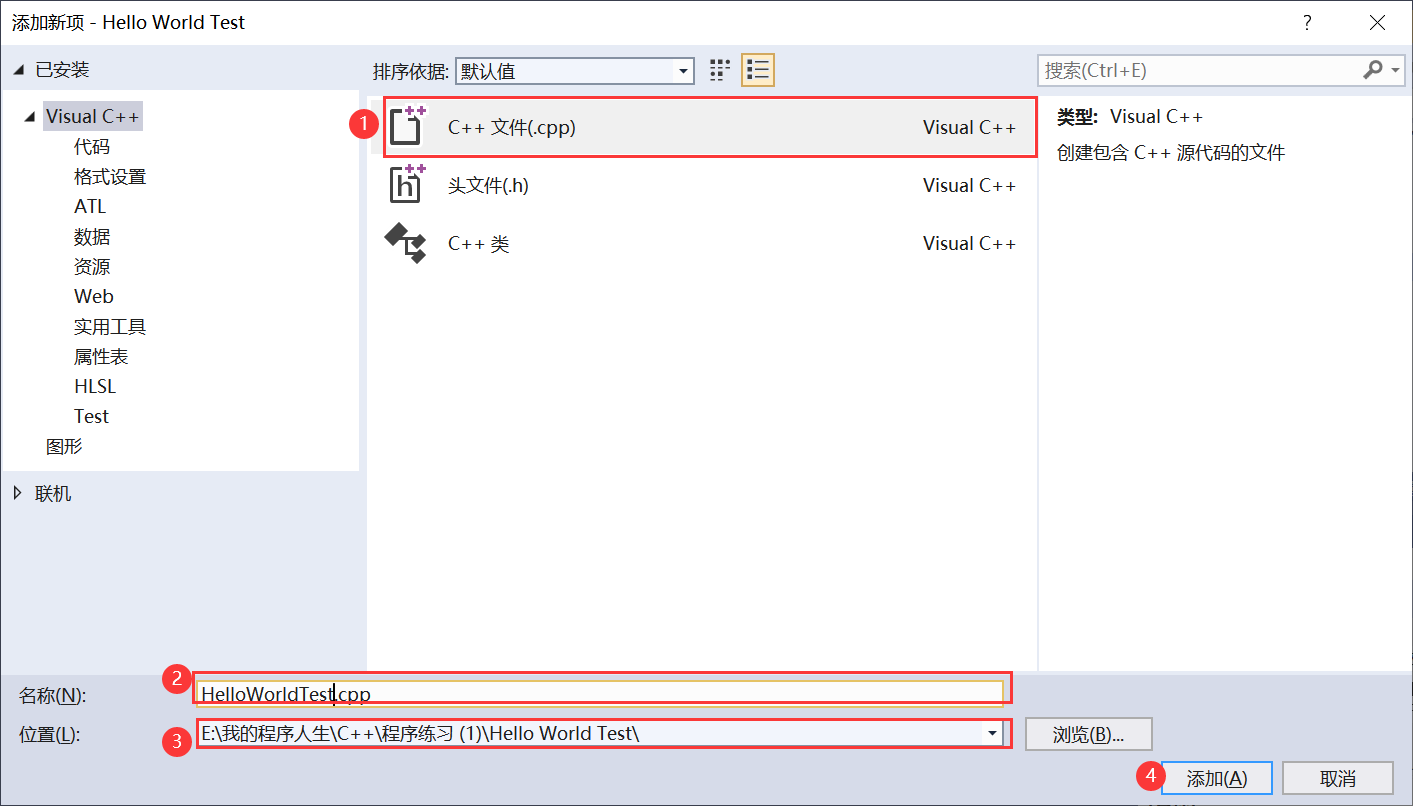Select the 格式设置 category
1413x806 pixels.
pyautogui.click(x=110, y=177)
